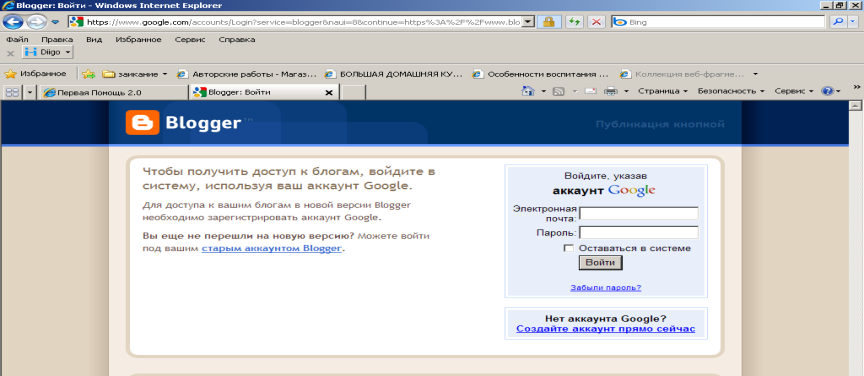Open the Справка menu
864x376 pixels.
pos(237,40)
